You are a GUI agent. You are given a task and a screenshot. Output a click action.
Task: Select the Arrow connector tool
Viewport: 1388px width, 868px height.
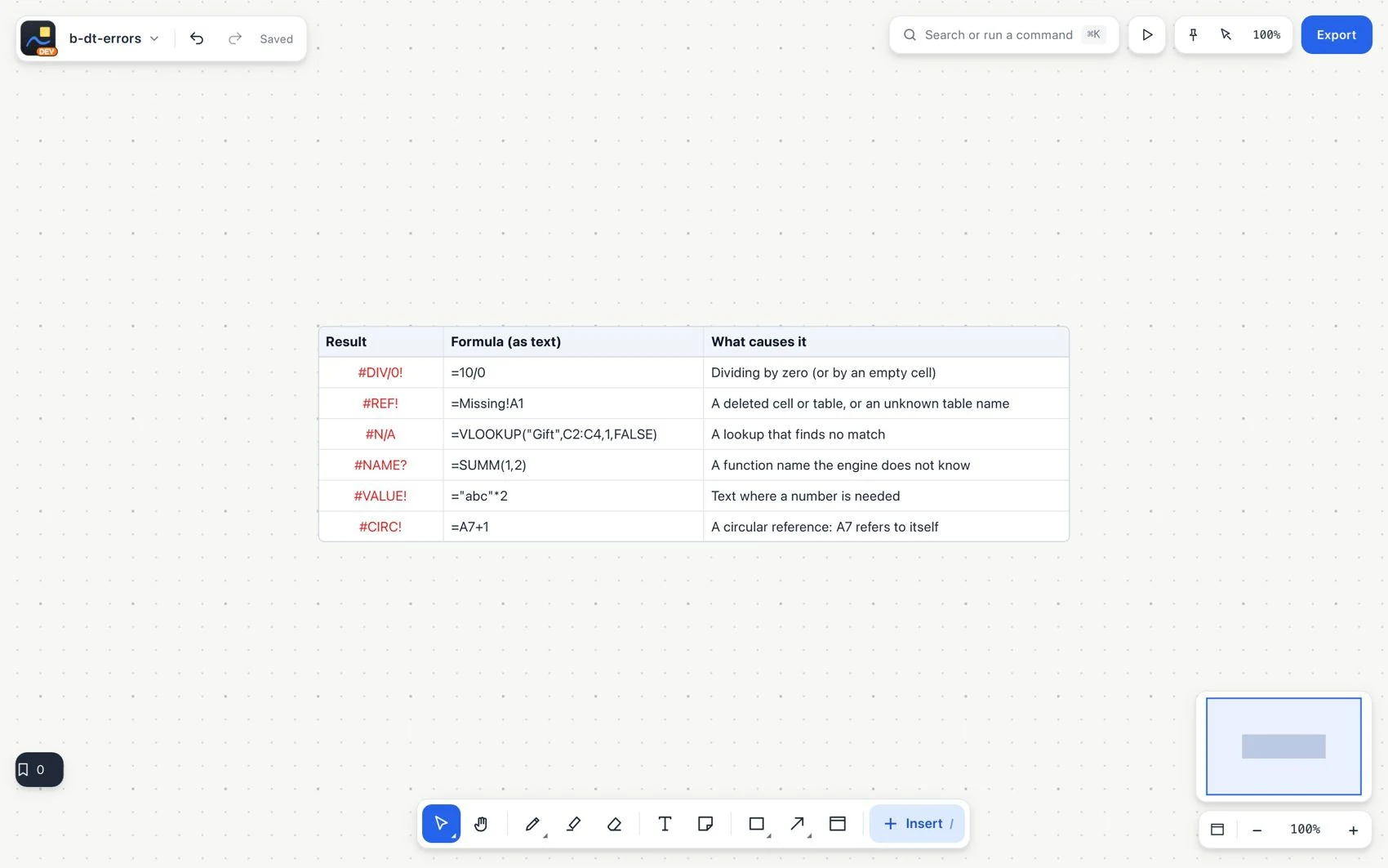[x=798, y=823]
